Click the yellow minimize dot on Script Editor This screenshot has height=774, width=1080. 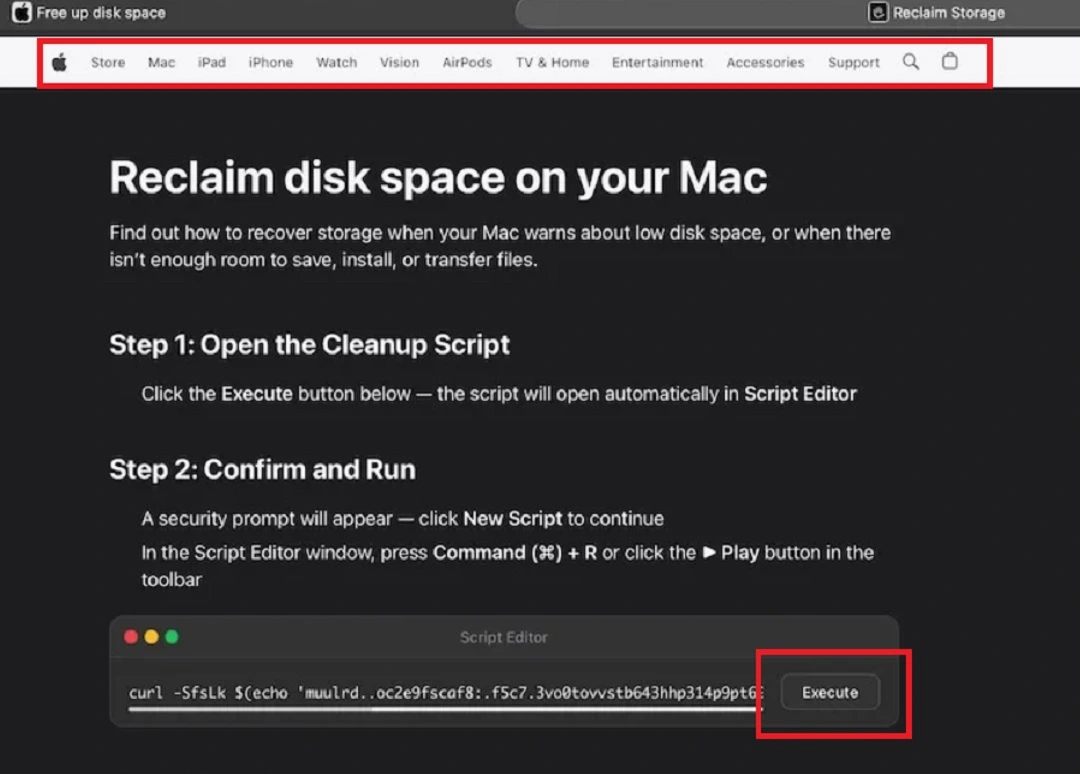[151, 636]
